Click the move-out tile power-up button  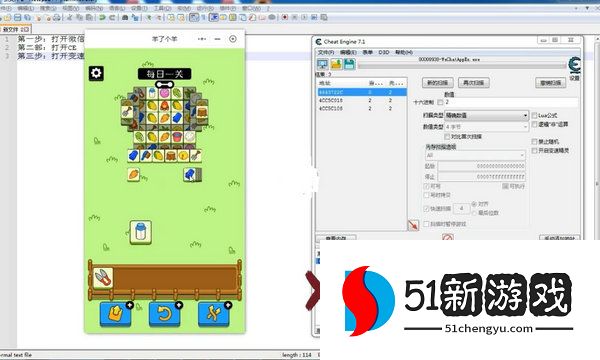click(x=116, y=314)
